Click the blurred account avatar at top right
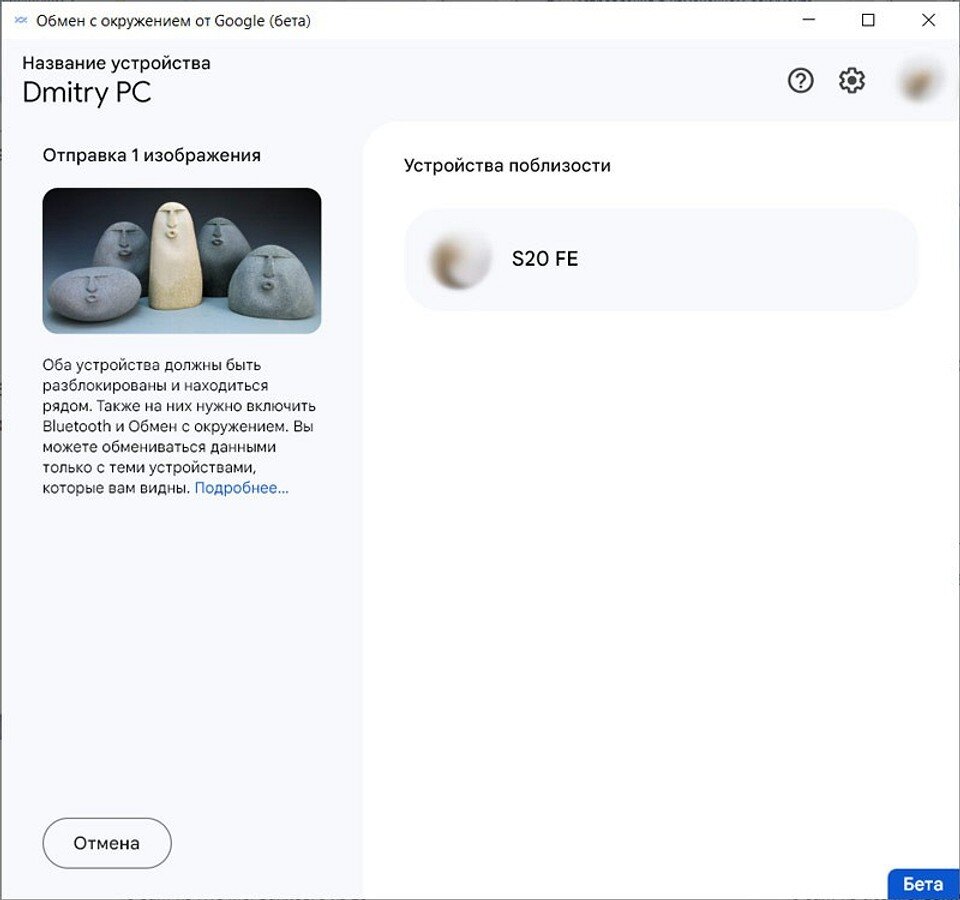Image resolution: width=960 pixels, height=900 pixels. [920, 81]
